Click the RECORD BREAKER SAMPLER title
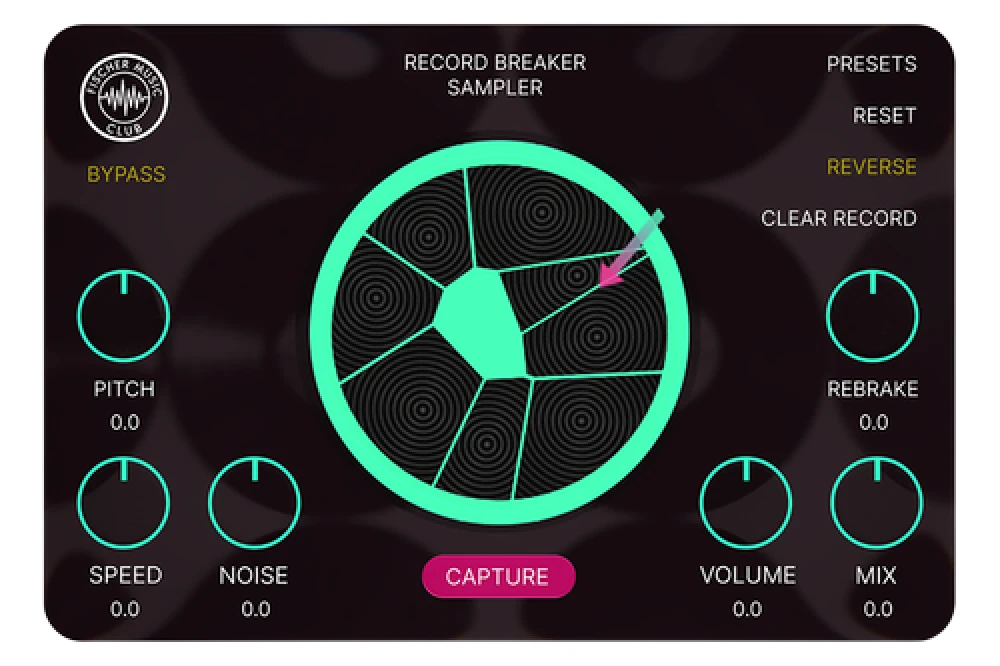1000x666 pixels. [495, 75]
